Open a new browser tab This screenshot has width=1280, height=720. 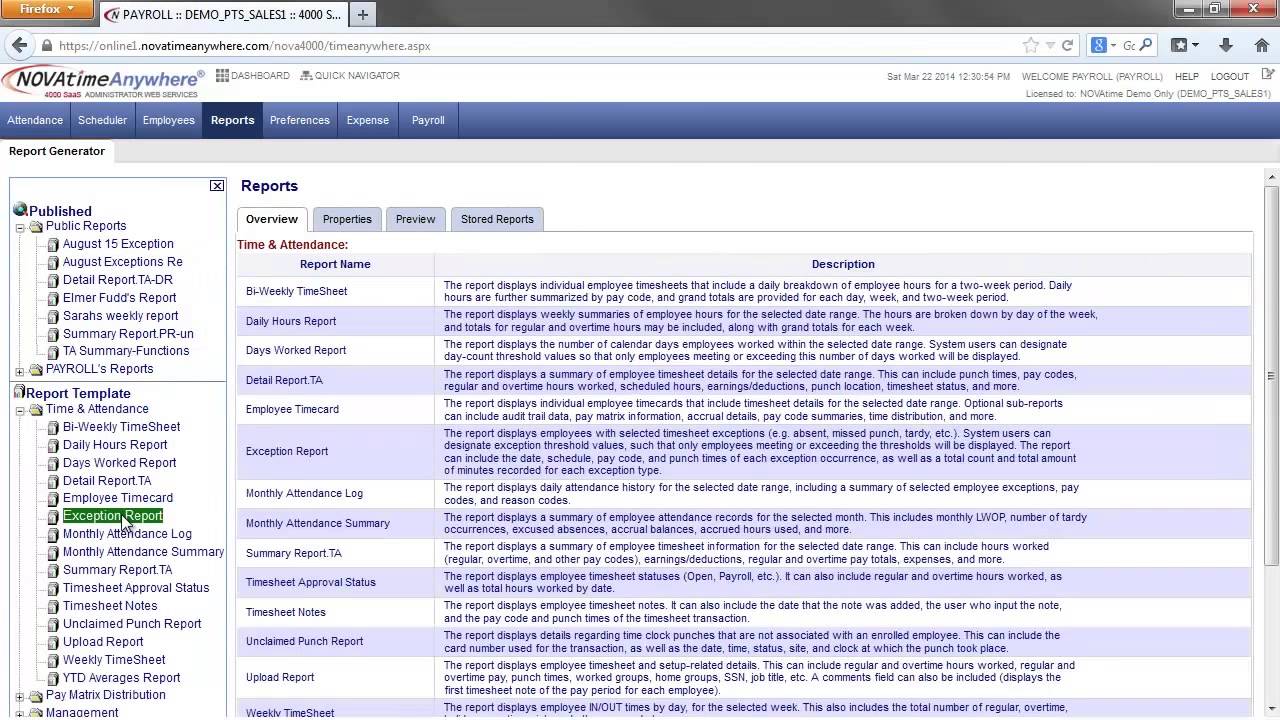tap(362, 14)
